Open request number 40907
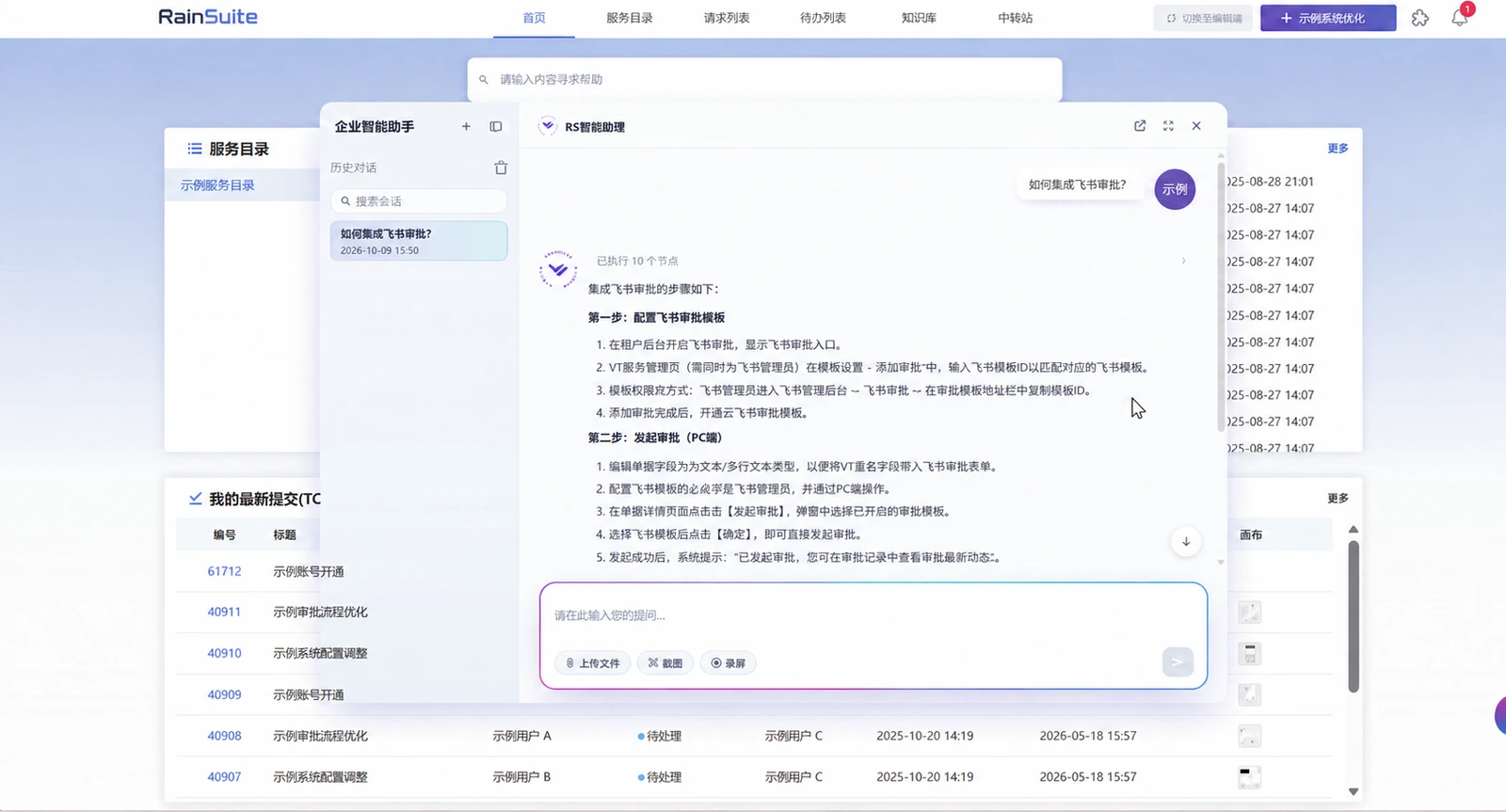1506x812 pixels. point(224,777)
